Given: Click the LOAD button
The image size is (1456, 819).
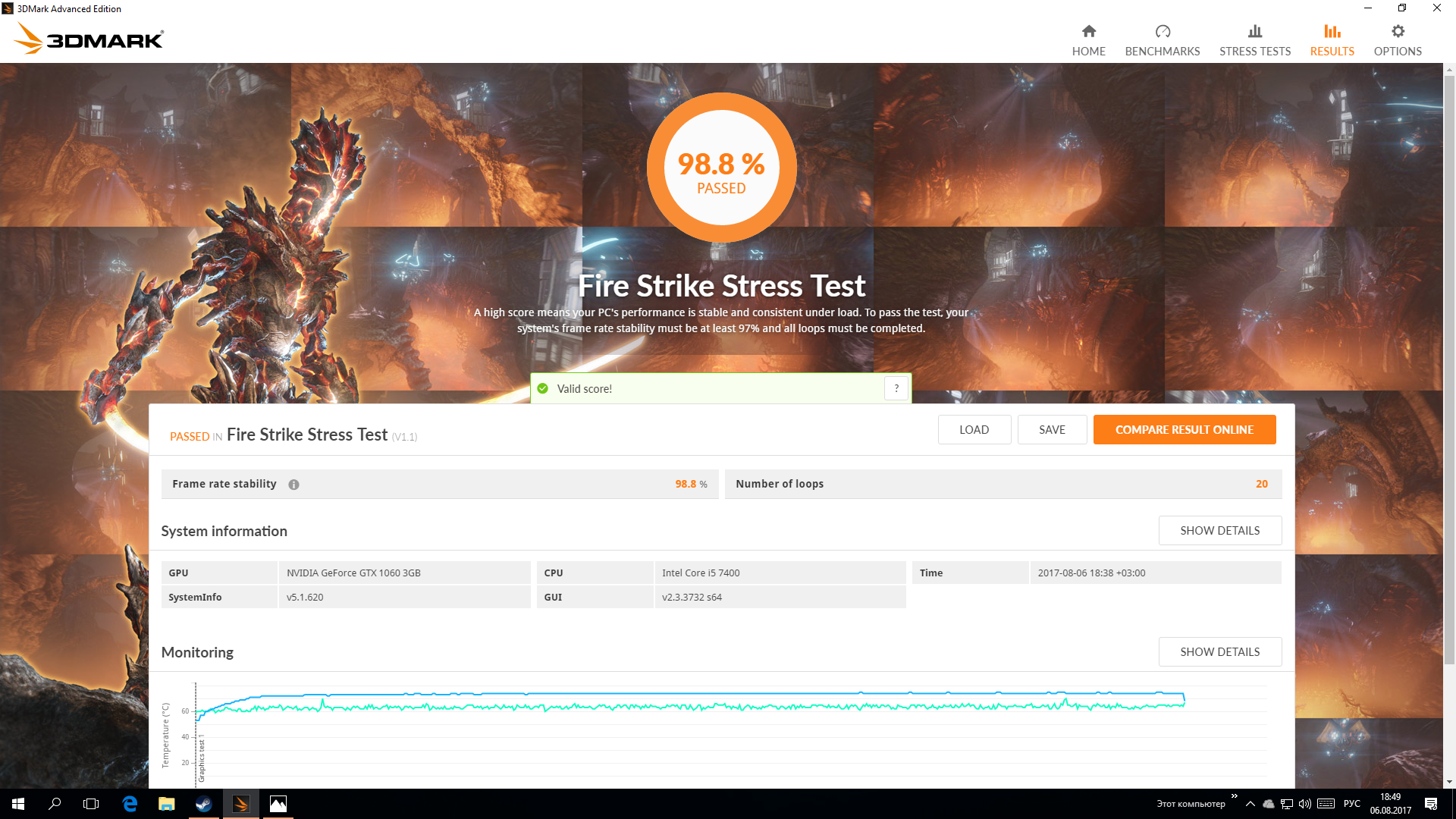Looking at the screenshot, I should 974,429.
